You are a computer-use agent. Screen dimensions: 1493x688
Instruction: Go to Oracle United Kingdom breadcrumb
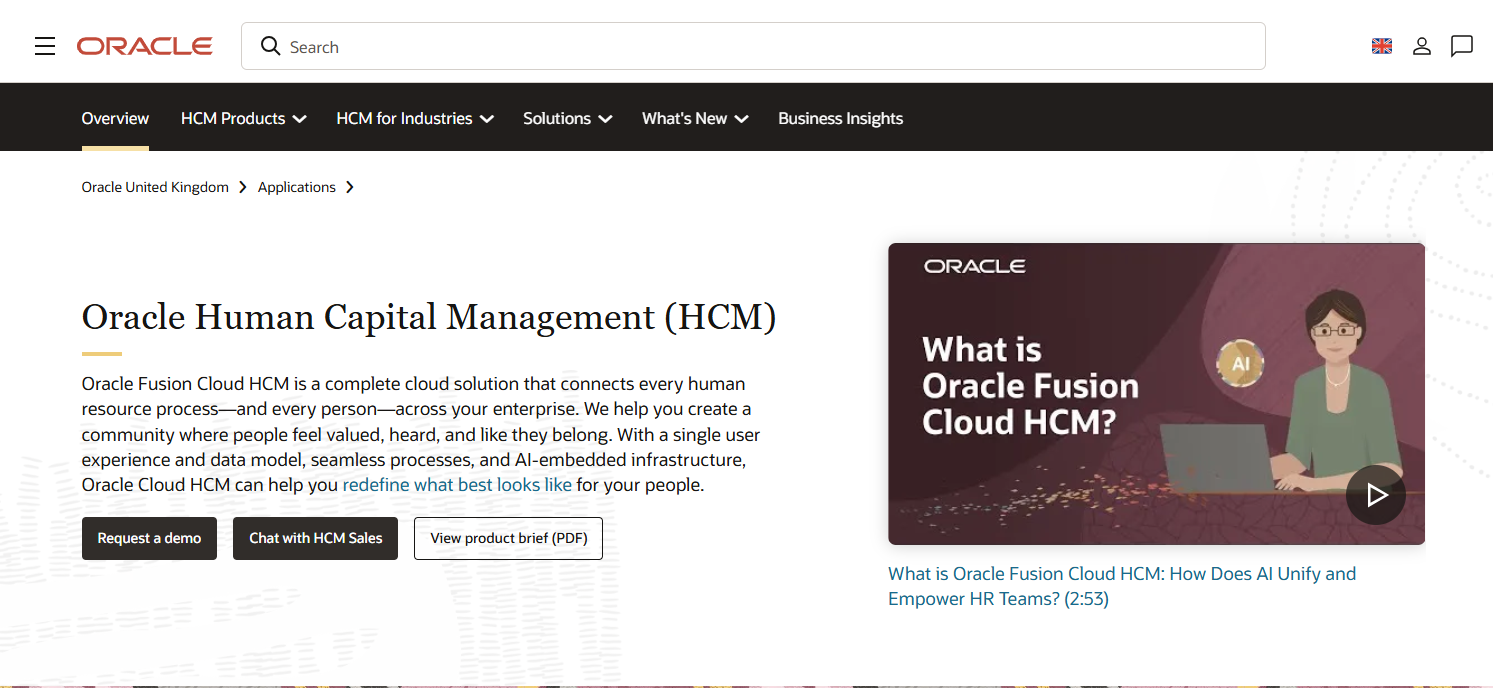pyautogui.click(x=155, y=187)
